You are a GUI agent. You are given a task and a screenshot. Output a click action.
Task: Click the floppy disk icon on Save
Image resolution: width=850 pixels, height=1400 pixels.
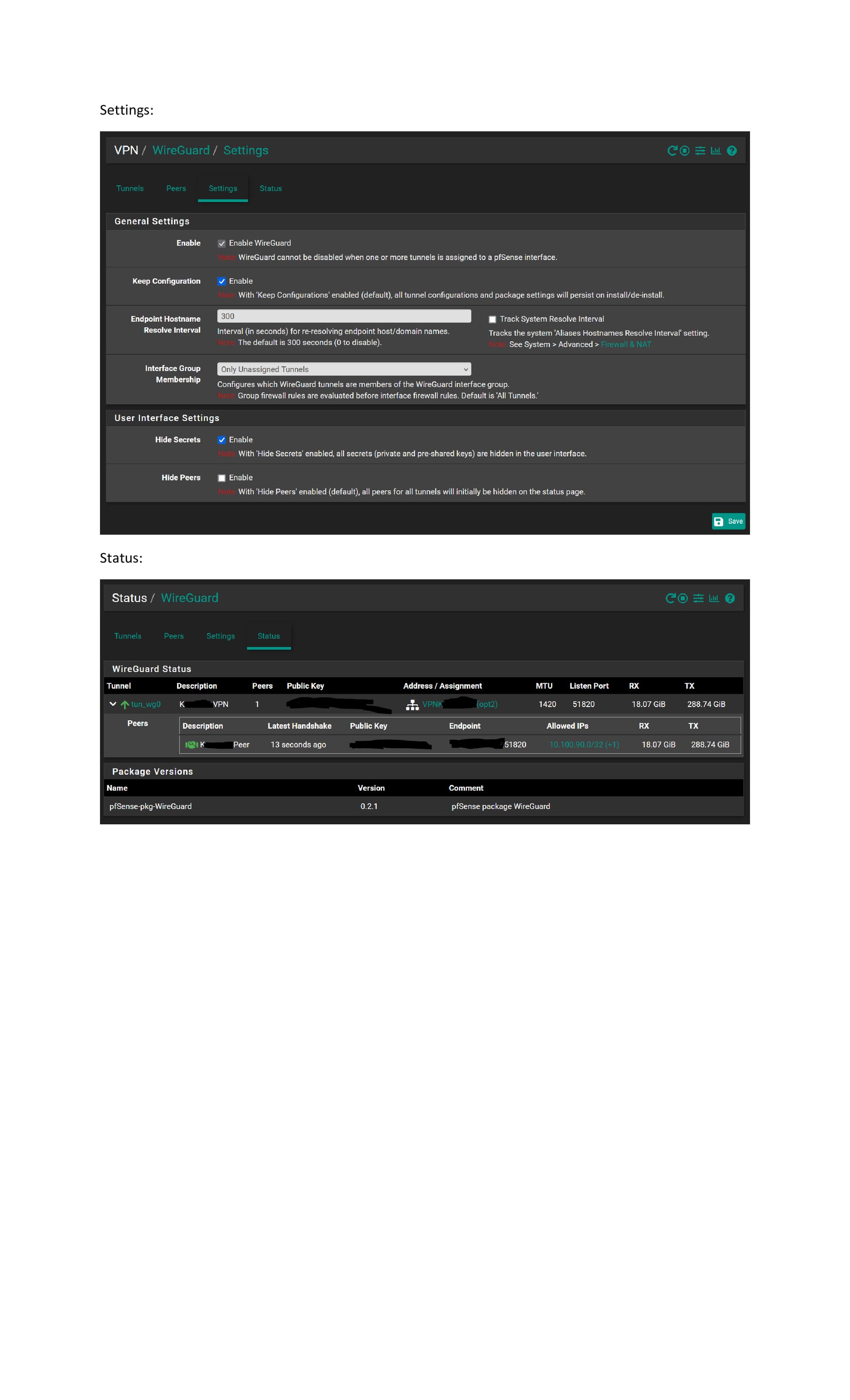(x=719, y=522)
